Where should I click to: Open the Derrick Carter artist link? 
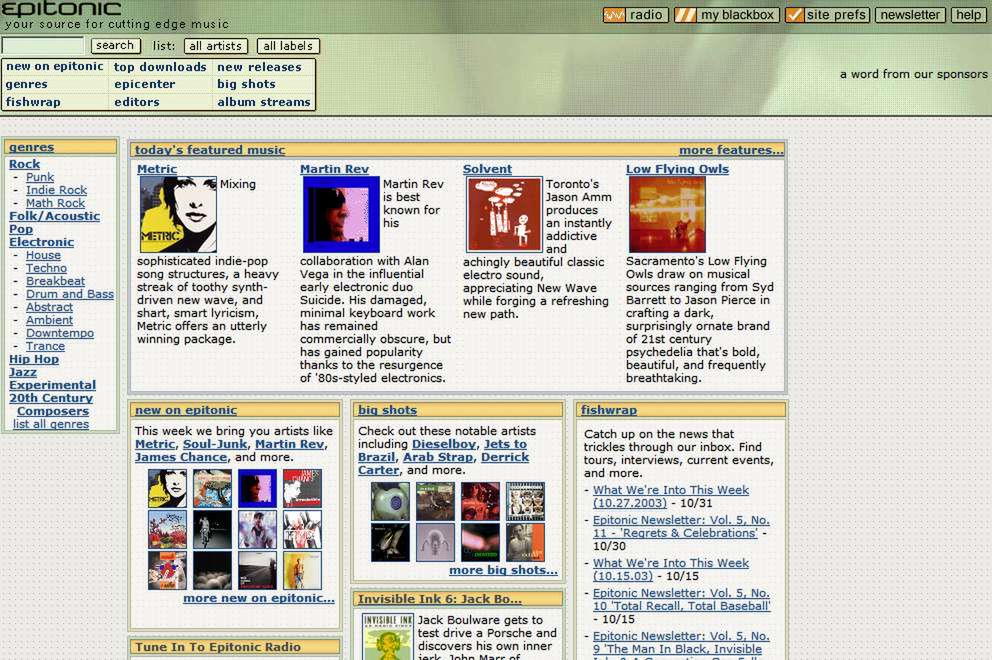pyautogui.click(x=443, y=463)
